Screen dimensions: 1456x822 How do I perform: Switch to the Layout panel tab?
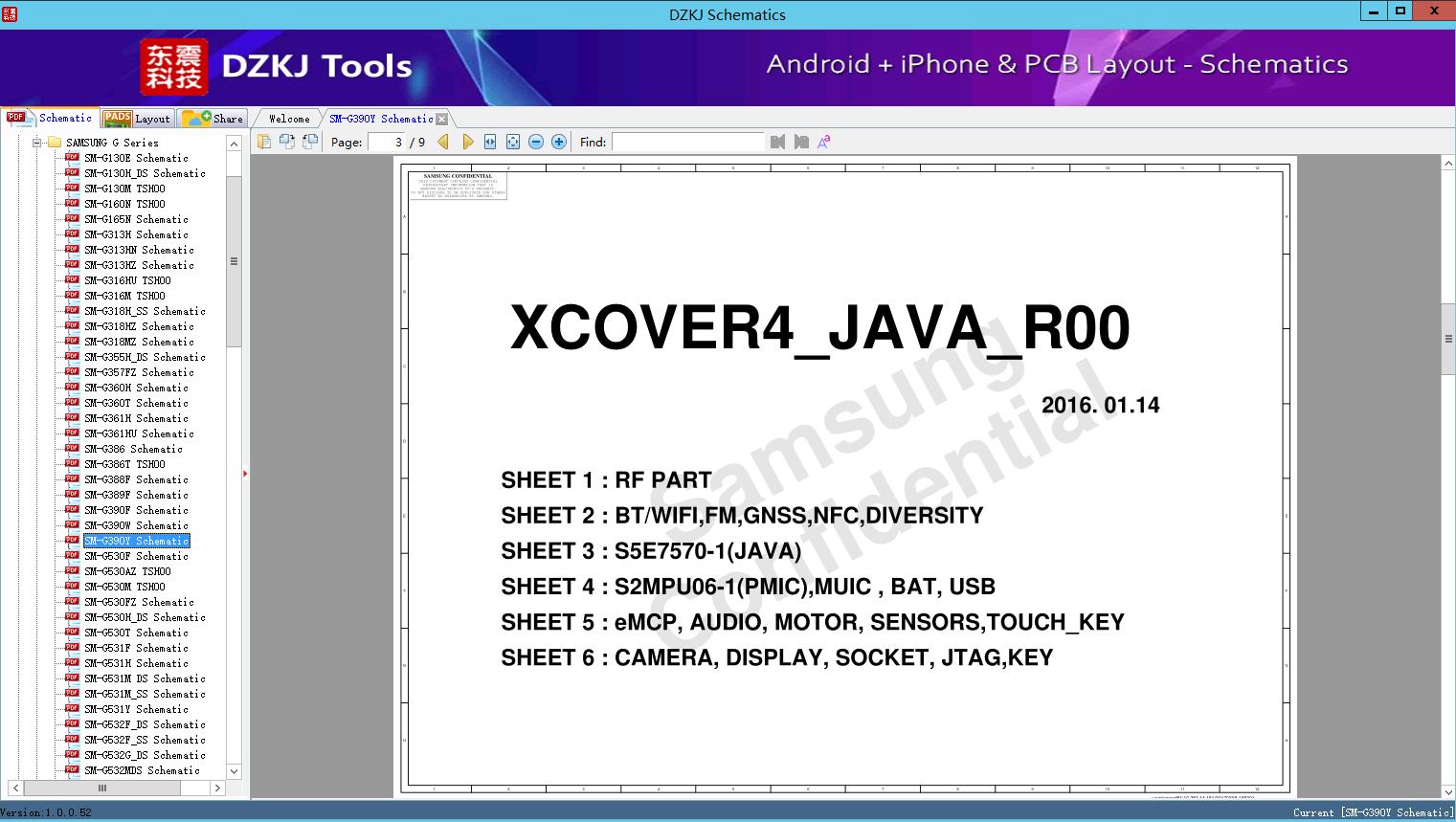tap(137, 119)
